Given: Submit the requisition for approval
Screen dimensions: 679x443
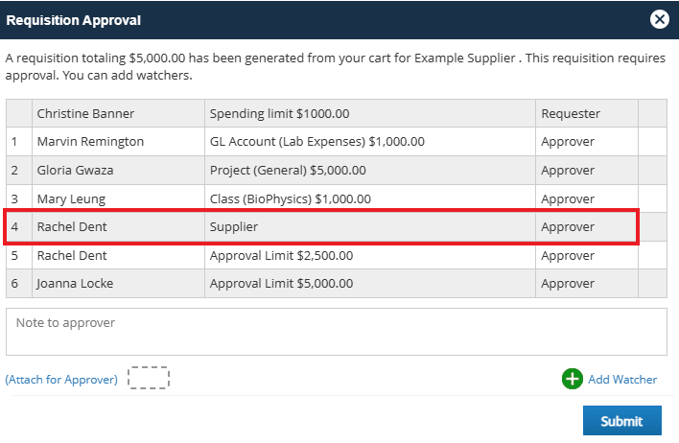Looking at the screenshot, I should (622, 420).
